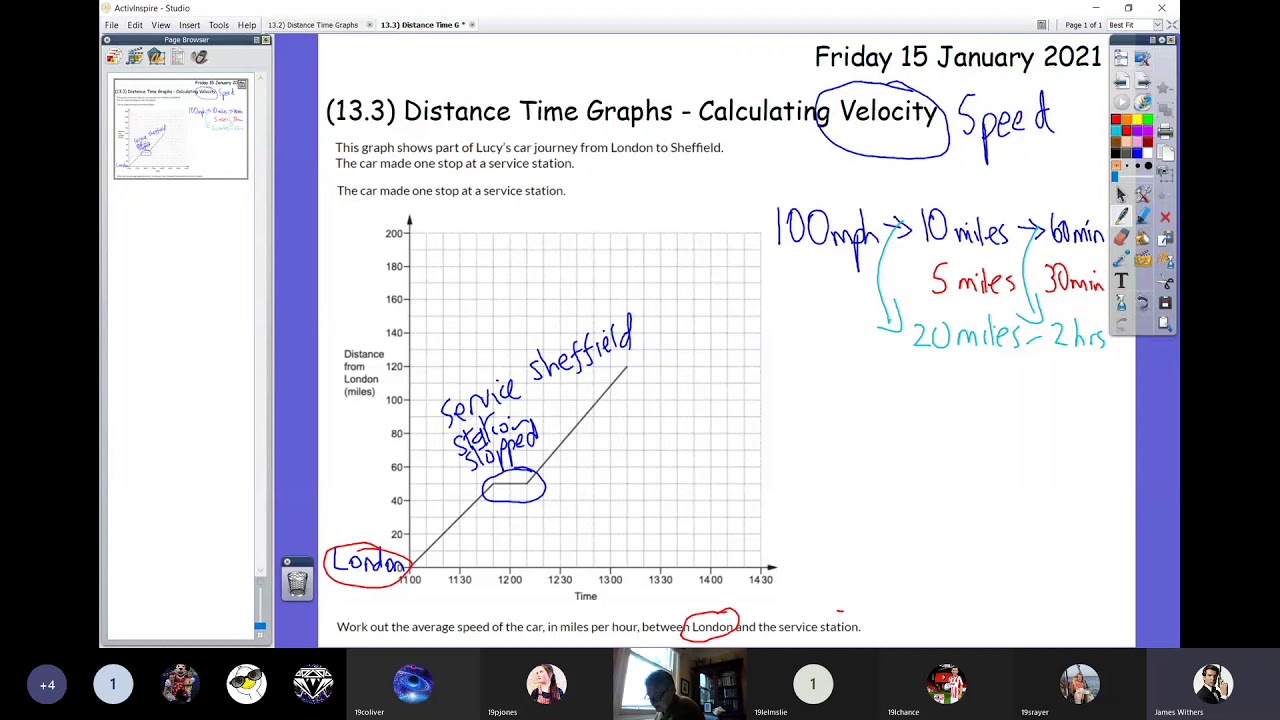Open the Connector tool
The width and height of the screenshot is (1280, 720).
pyautogui.click(x=1120, y=257)
